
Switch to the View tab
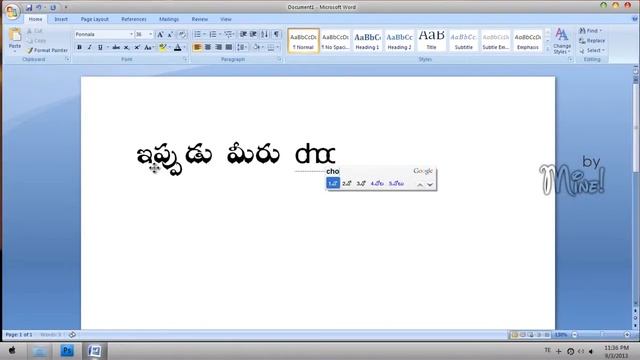(226, 19)
